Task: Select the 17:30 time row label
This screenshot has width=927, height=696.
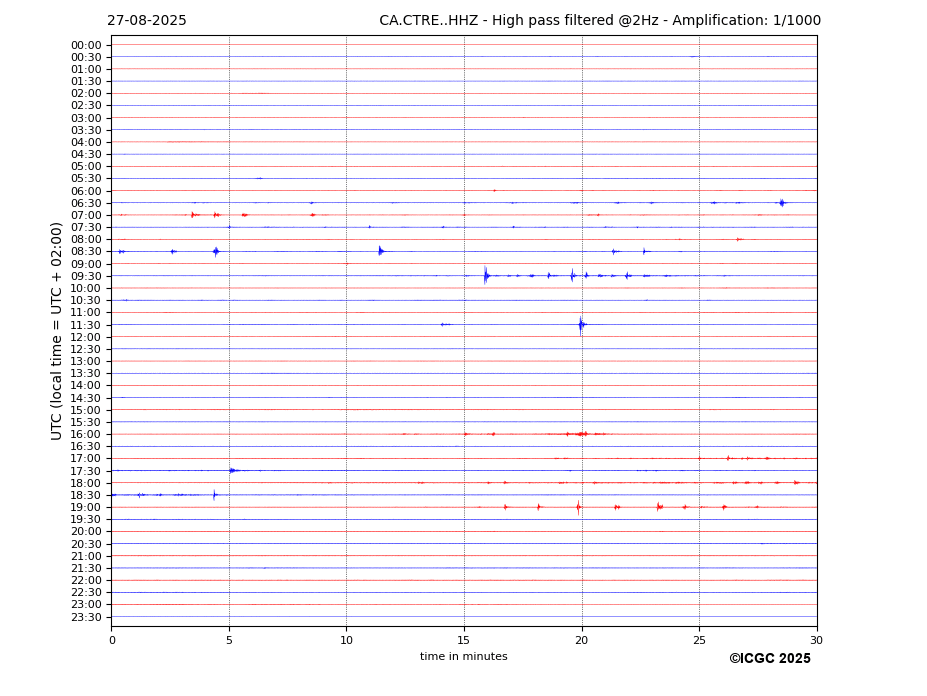Action: pyautogui.click(x=86, y=471)
